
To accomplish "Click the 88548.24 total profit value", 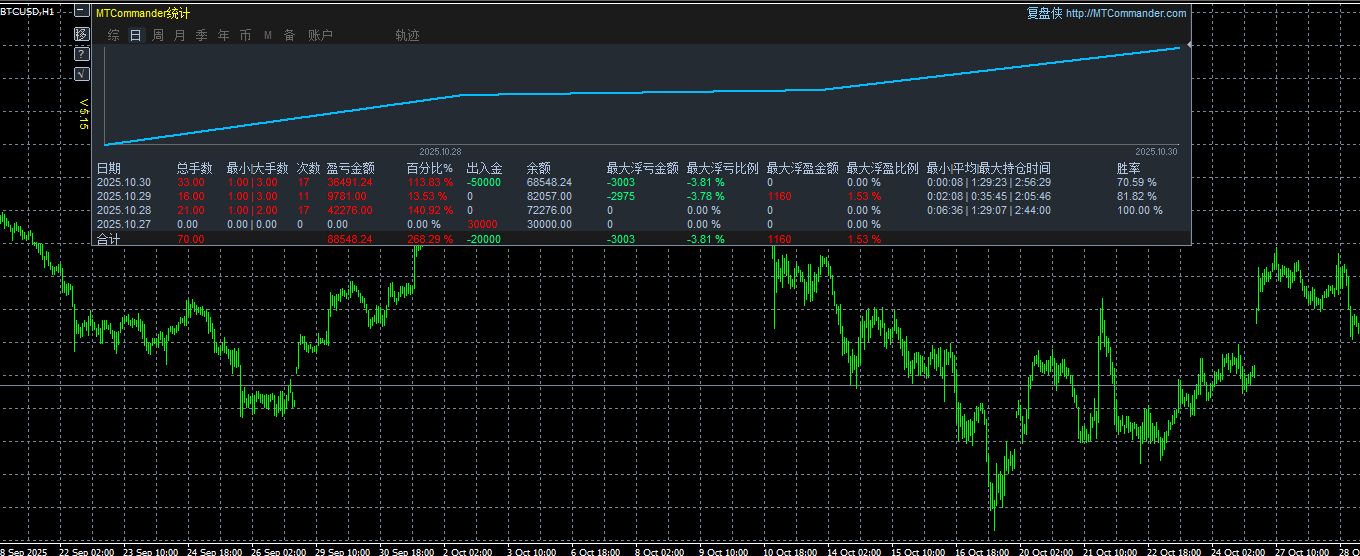I will point(350,239).
